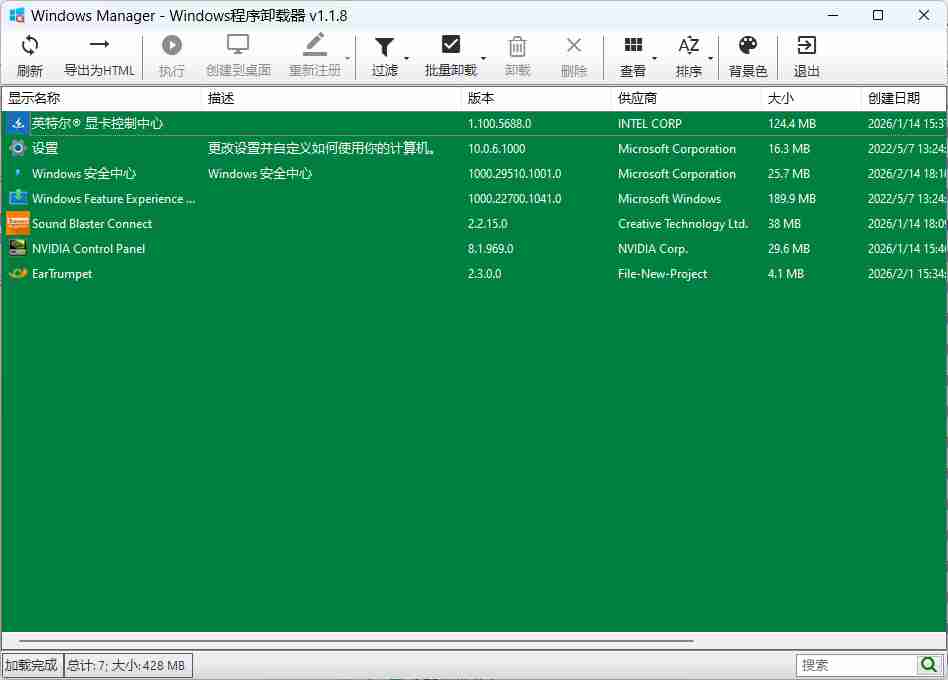Click the horizontal scrollbar at list bottom
The width and height of the screenshot is (948, 680).
click(355, 640)
